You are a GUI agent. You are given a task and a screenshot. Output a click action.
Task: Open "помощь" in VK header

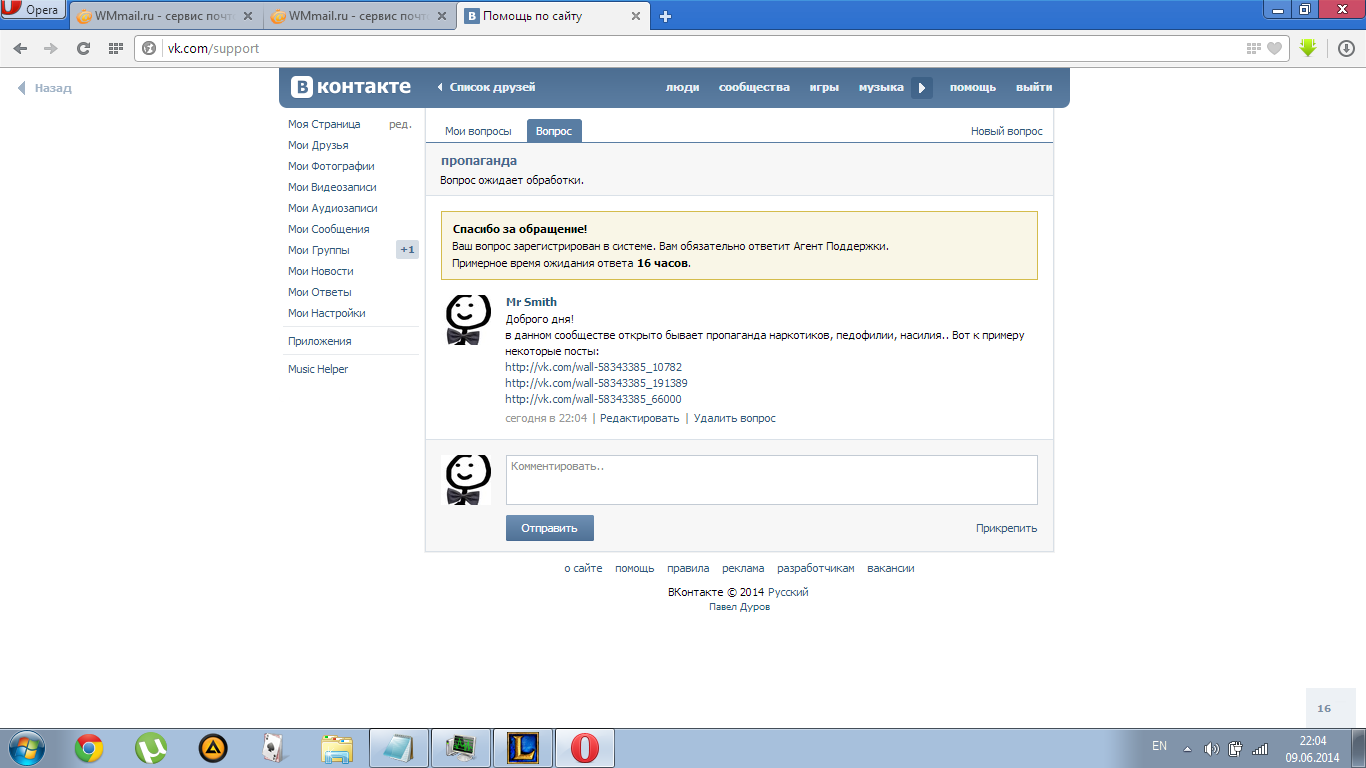click(973, 87)
